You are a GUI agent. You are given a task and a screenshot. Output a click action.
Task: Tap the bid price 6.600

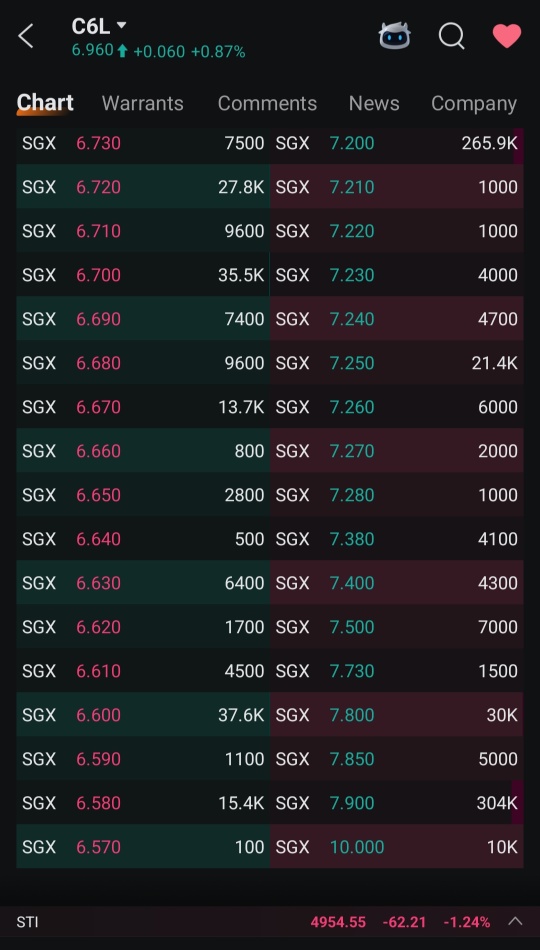click(x=98, y=715)
